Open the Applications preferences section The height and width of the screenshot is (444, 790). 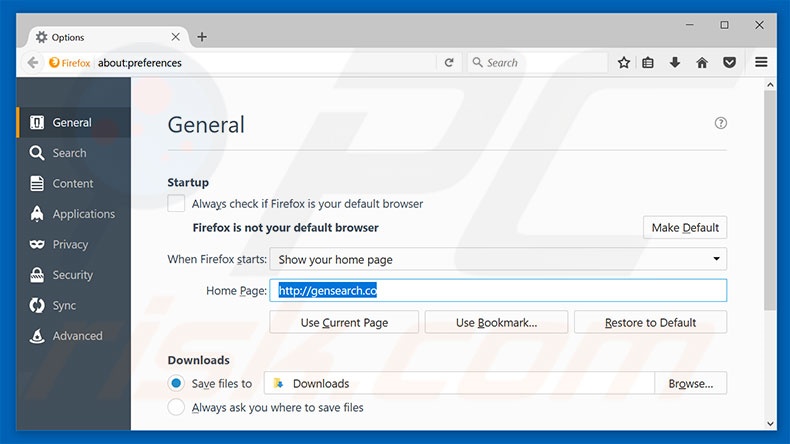(74, 214)
